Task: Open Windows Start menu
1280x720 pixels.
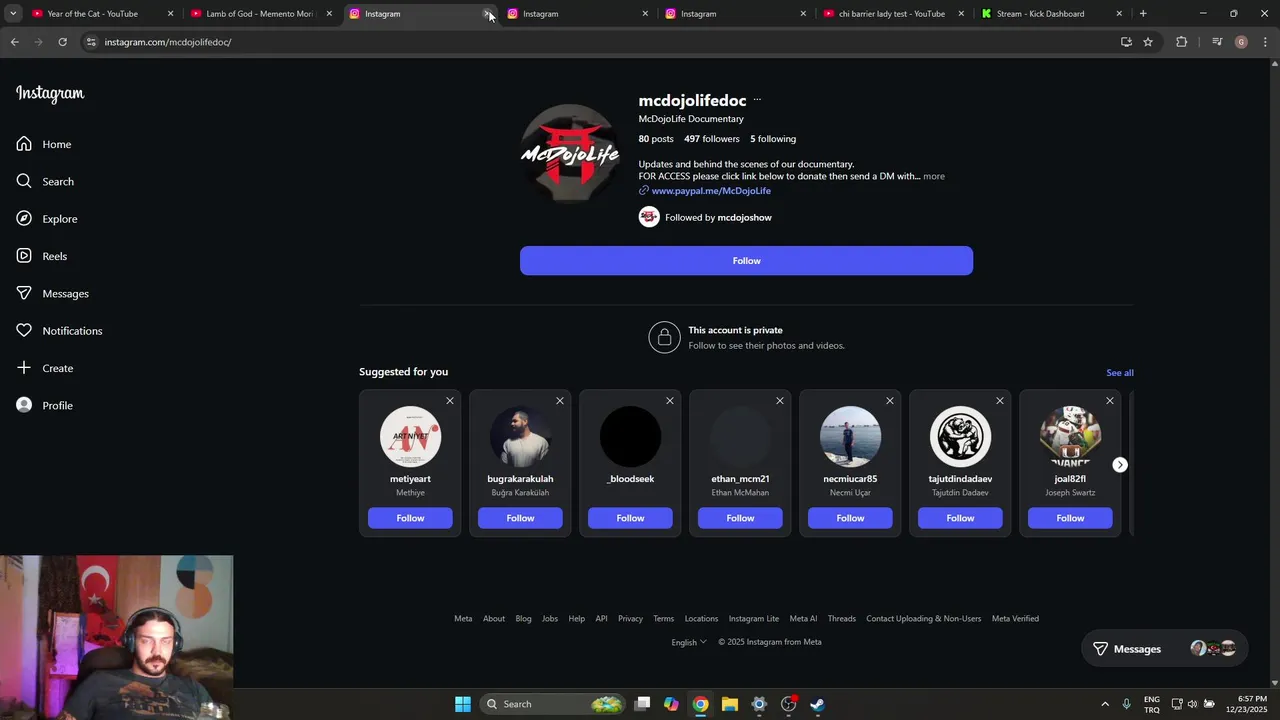Action: click(x=463, y=704)
